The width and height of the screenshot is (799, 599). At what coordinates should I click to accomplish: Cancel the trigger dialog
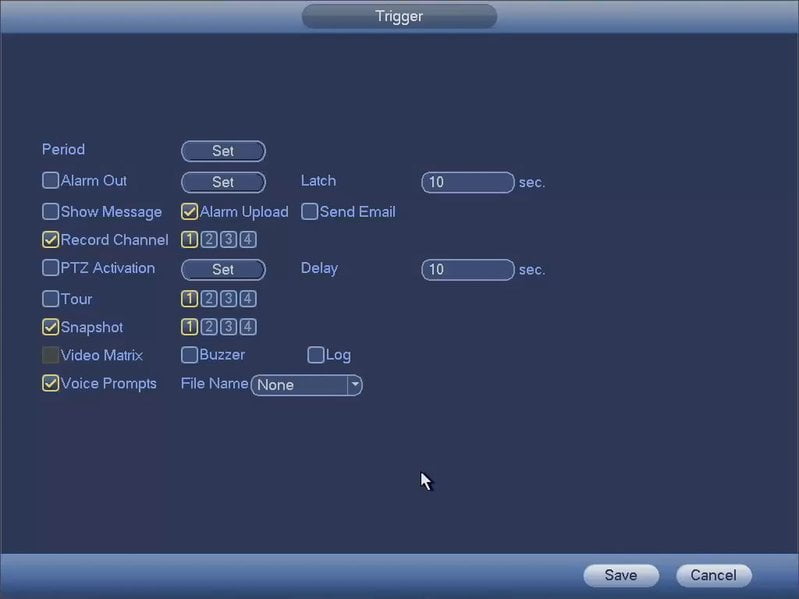(713, 575)
